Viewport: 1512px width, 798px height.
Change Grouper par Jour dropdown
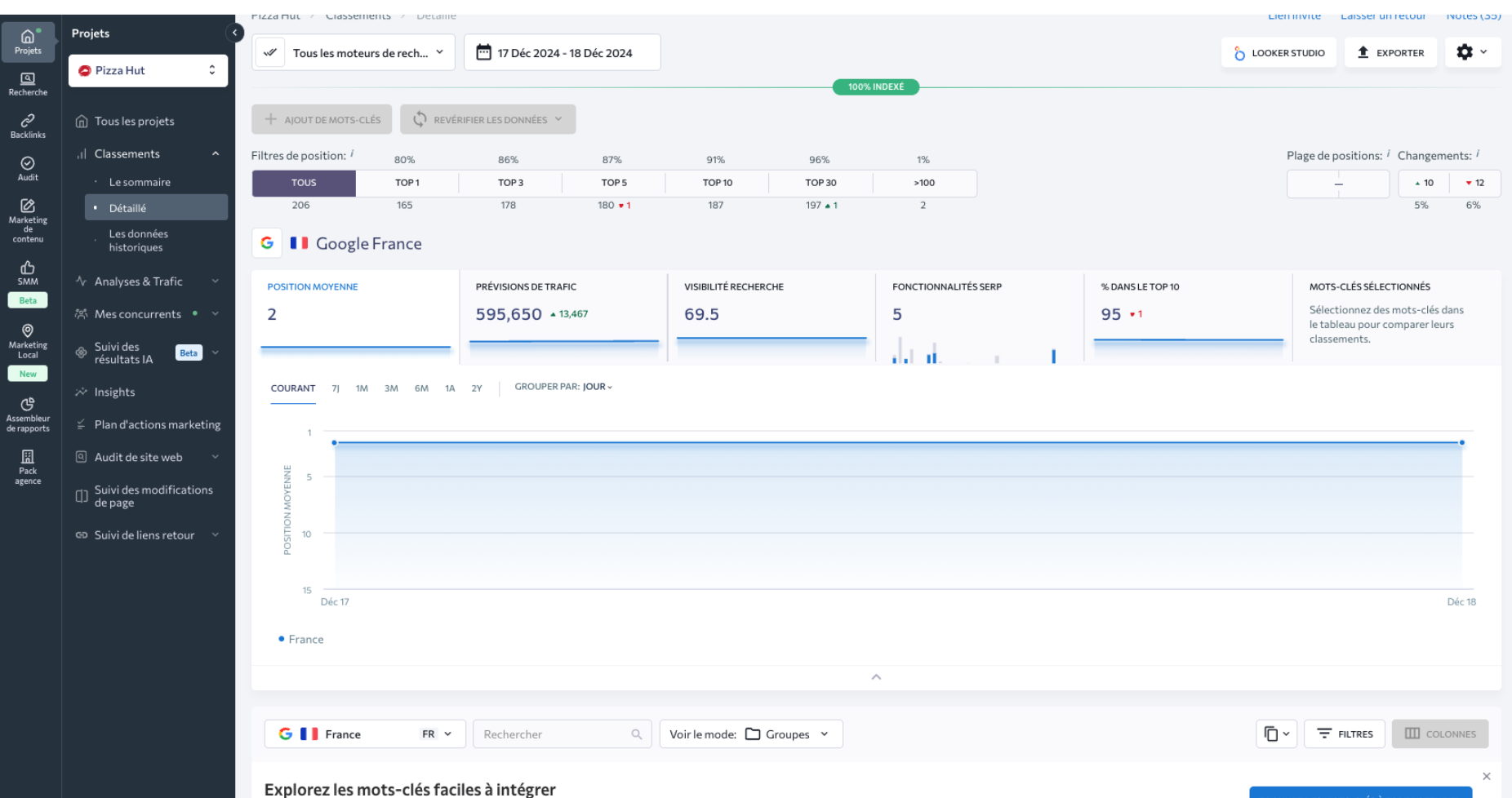598,387
